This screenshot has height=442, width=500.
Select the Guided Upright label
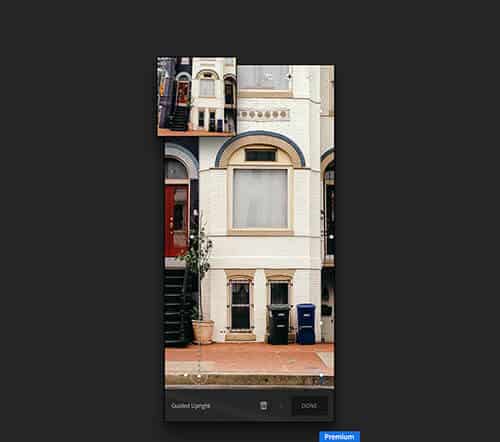point(190,406)
